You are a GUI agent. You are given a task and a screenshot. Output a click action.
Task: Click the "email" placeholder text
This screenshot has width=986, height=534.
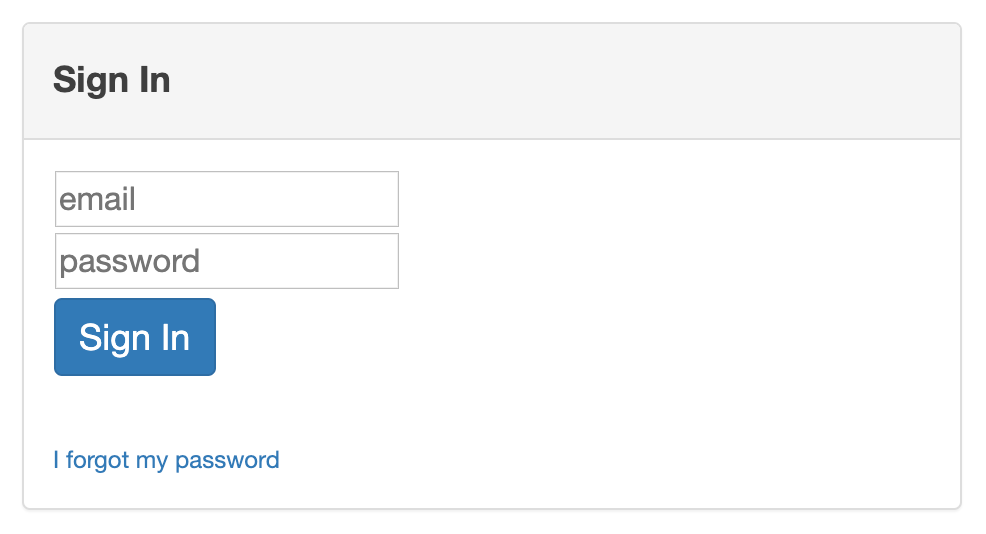pyautogui.click(x=98, y=199)
